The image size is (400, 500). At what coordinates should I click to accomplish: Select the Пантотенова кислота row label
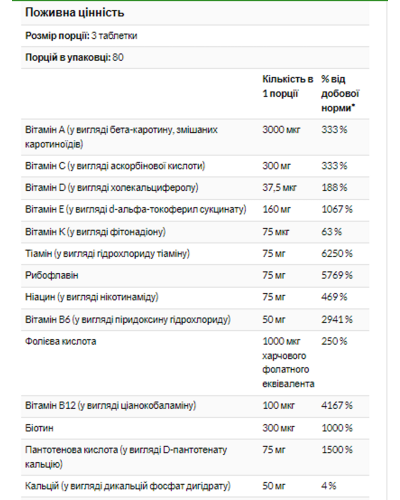(x=126, y=457)
